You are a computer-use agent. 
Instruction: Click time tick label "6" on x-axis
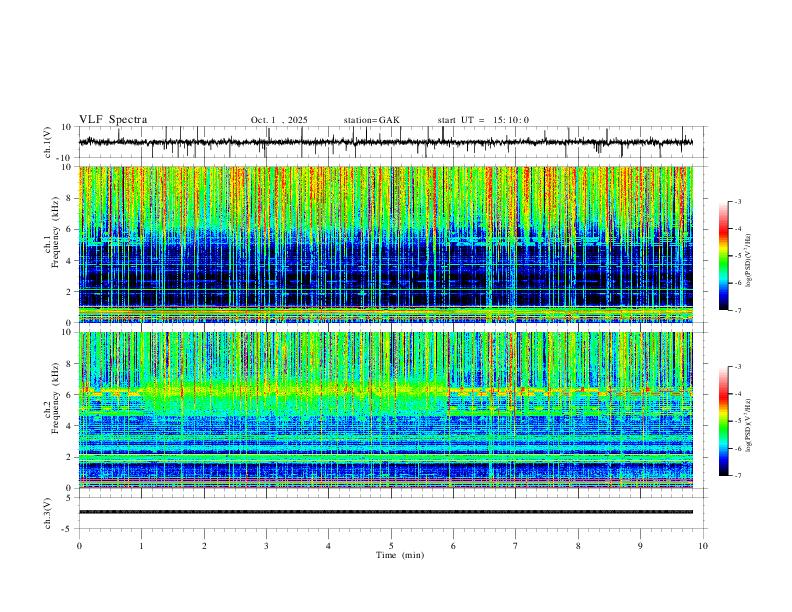pos(453,546)
